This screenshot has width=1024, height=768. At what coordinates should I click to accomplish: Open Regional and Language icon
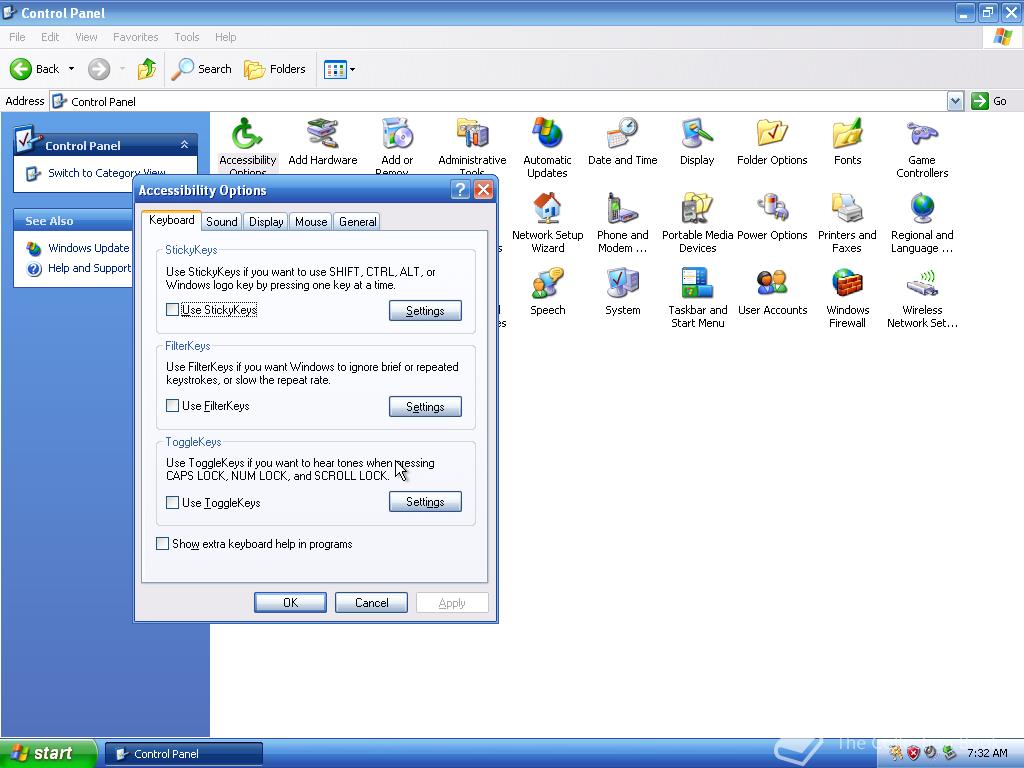click(922, 223)
